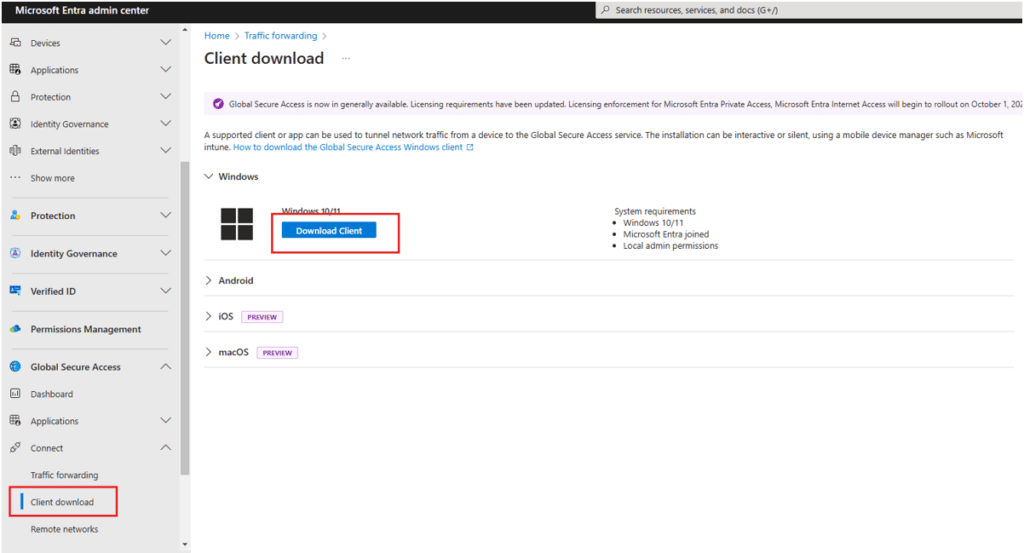Open Traffic forwarding in sidebar
The height and width of the screenshot is (553, 1024).
point(64,475)
